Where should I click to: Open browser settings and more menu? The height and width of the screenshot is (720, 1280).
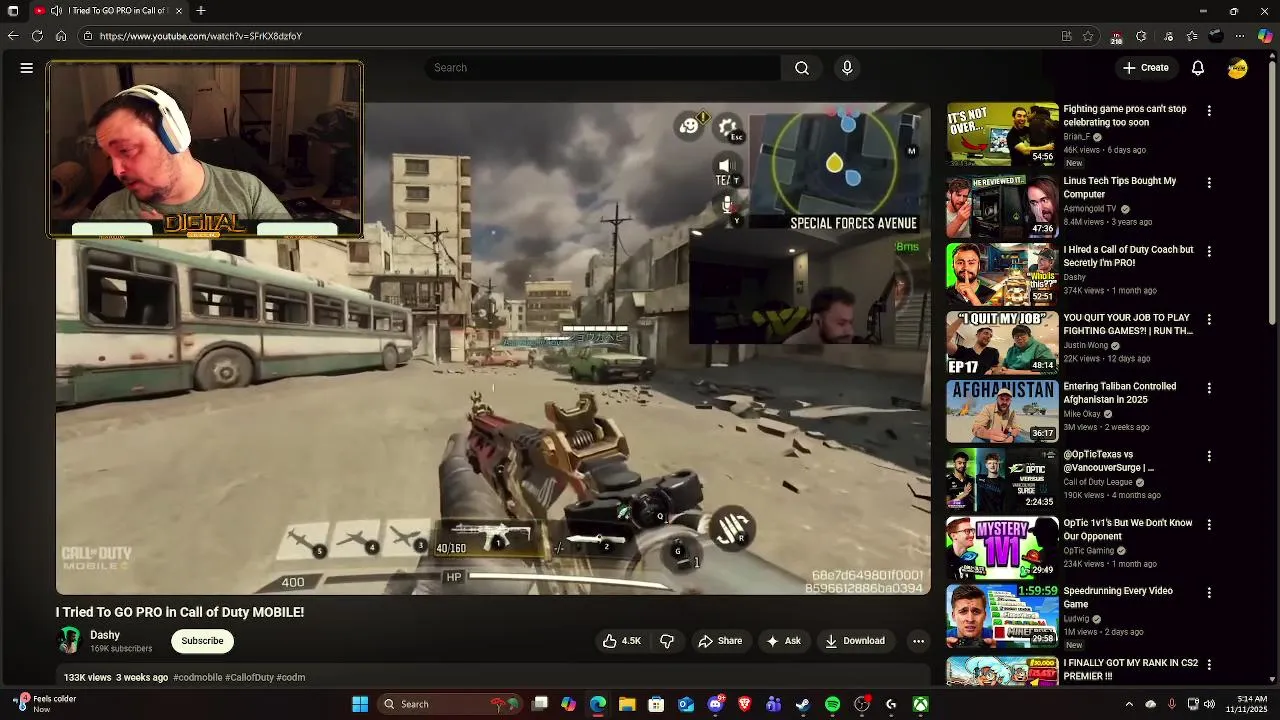point(1240,36)
